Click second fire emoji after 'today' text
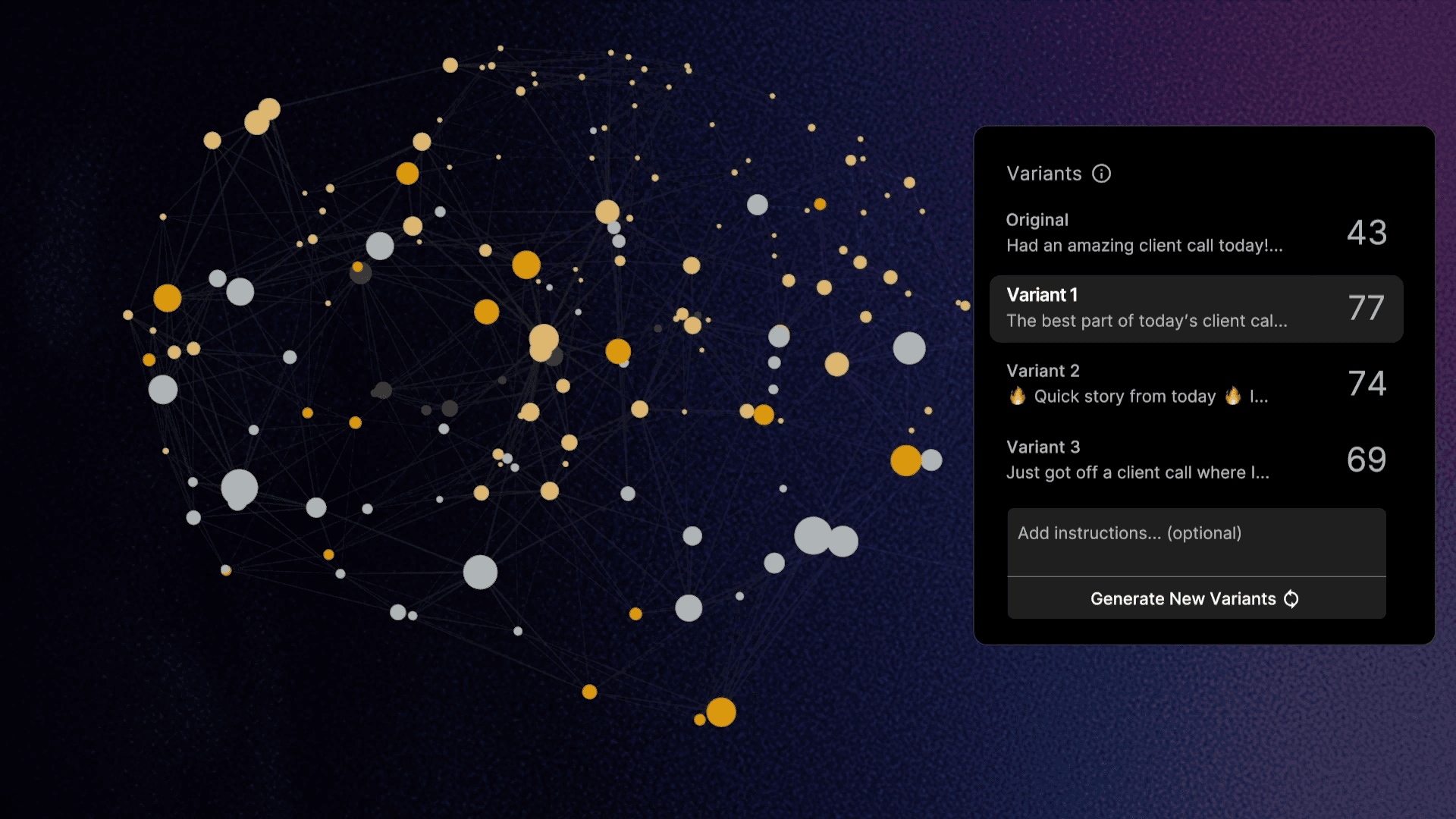Viewport: 1456px width, 819px height. pos(1233,396)
